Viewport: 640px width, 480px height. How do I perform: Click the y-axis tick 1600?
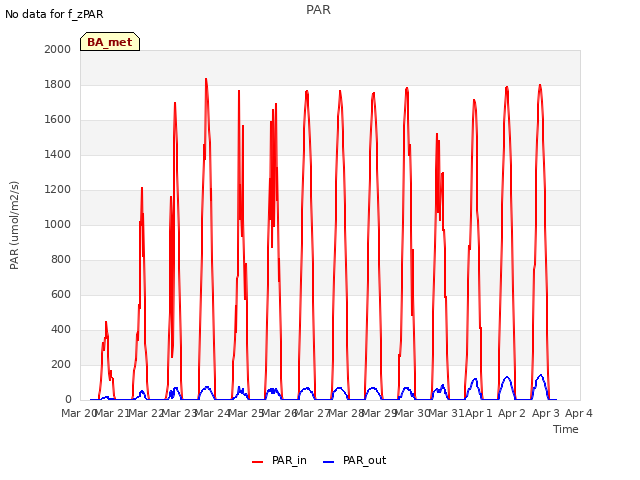pyautogui.click(x=58, y=120)
